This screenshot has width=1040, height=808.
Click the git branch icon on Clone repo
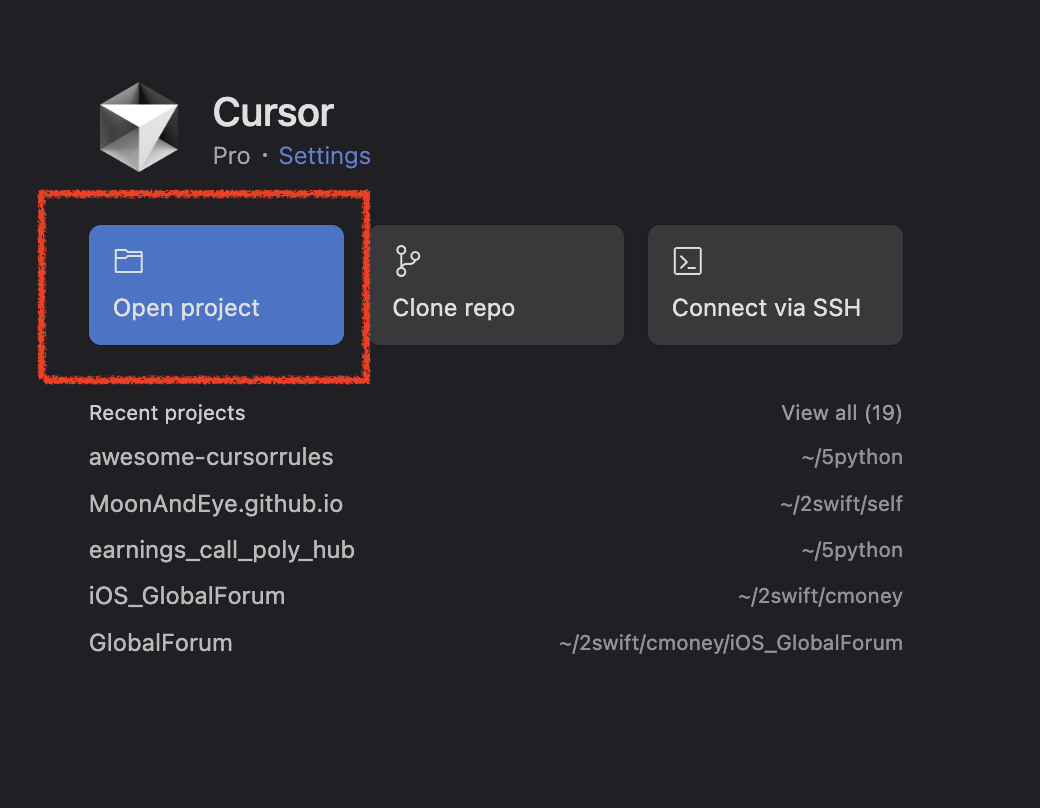[407, 261]
